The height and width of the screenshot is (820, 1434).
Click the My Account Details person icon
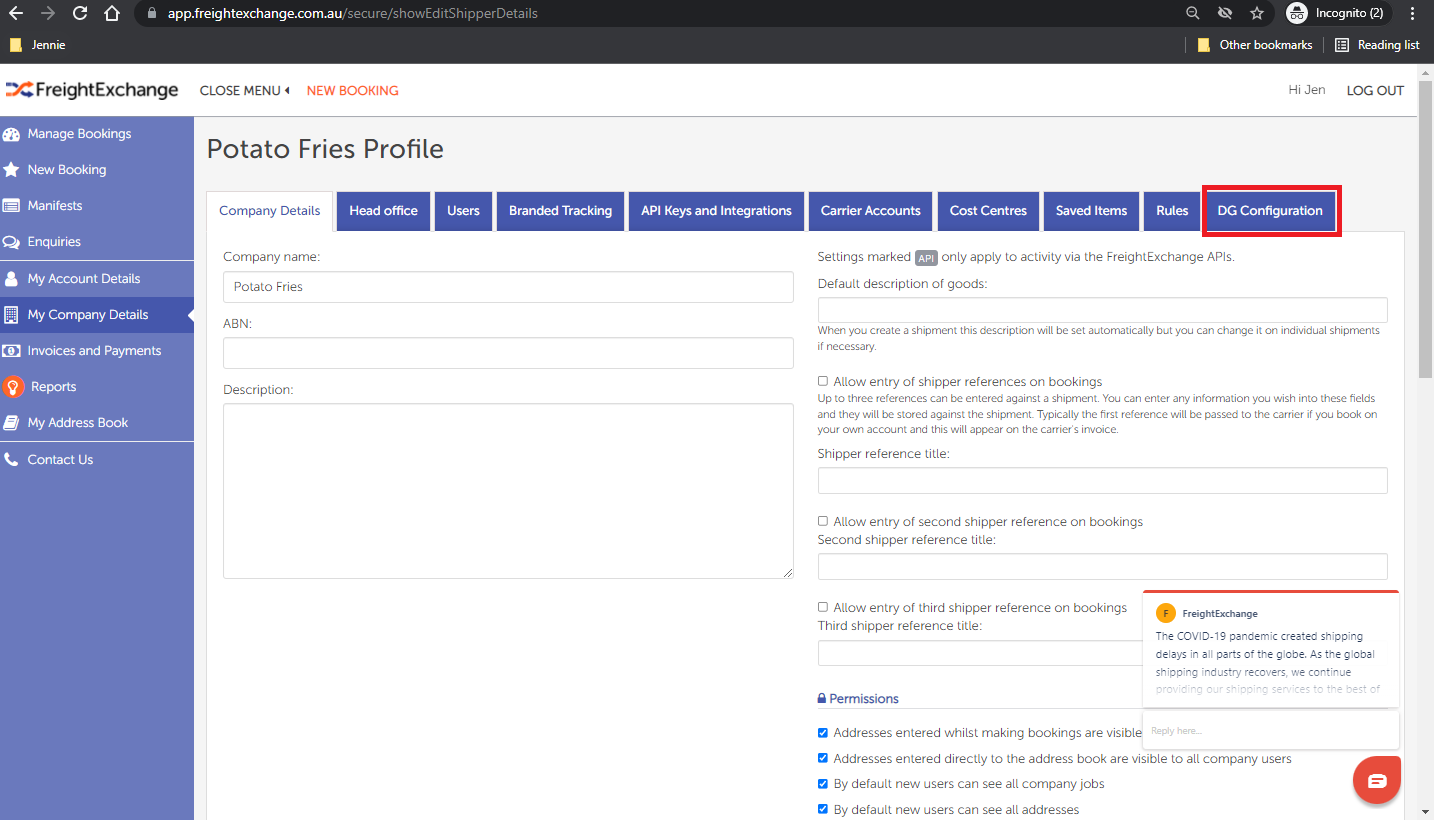(11, 279)
